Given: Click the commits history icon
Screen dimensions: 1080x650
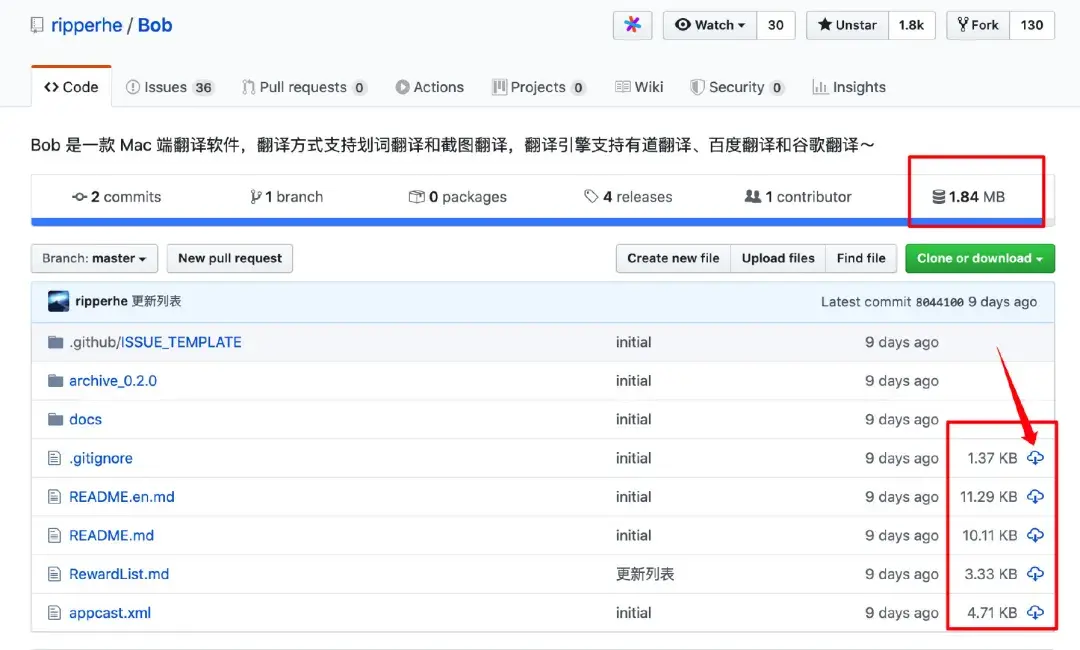Looking at the screenshot, I should 79,197.
